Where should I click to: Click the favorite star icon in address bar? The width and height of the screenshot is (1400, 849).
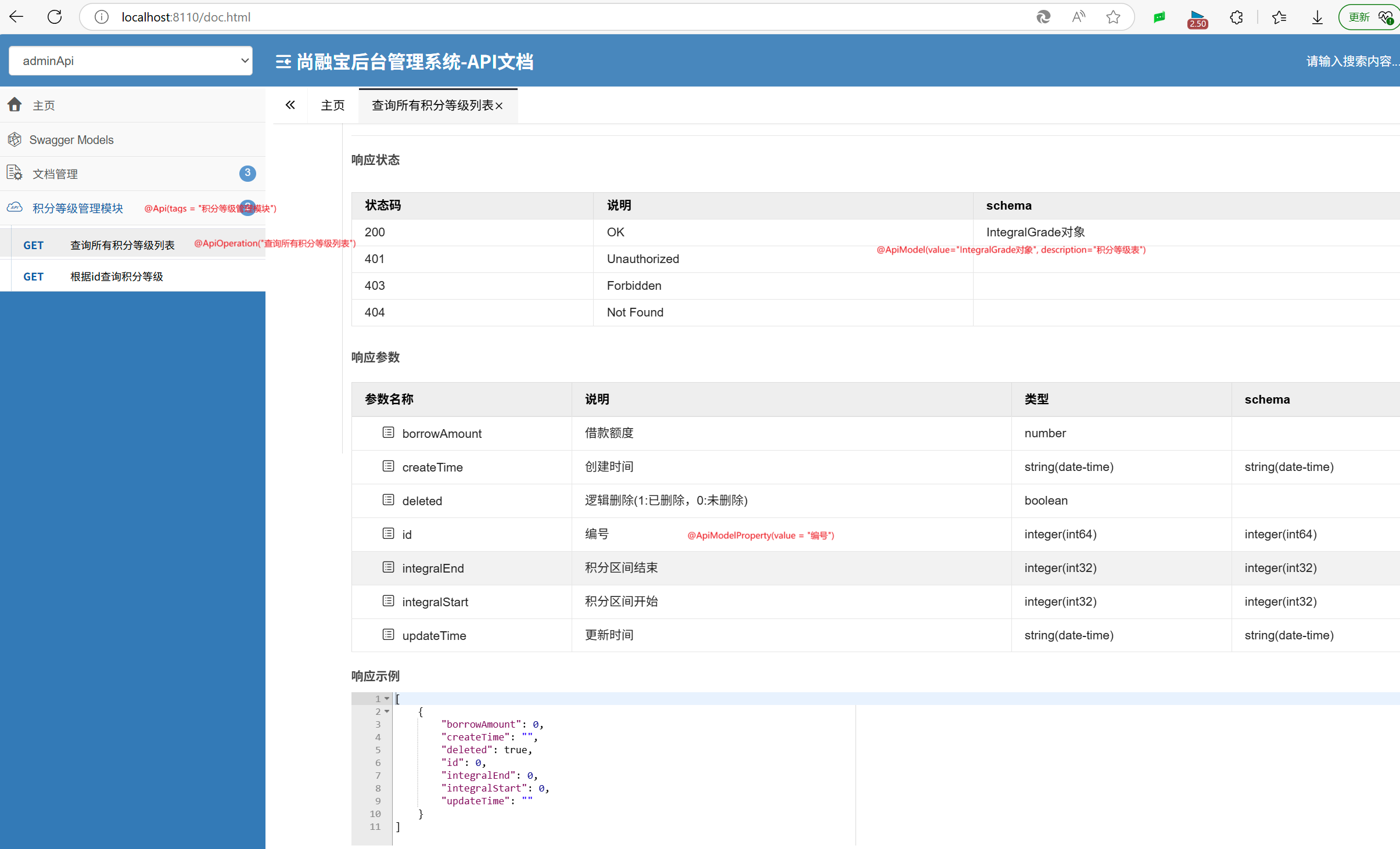click(x=1112, y=17)
